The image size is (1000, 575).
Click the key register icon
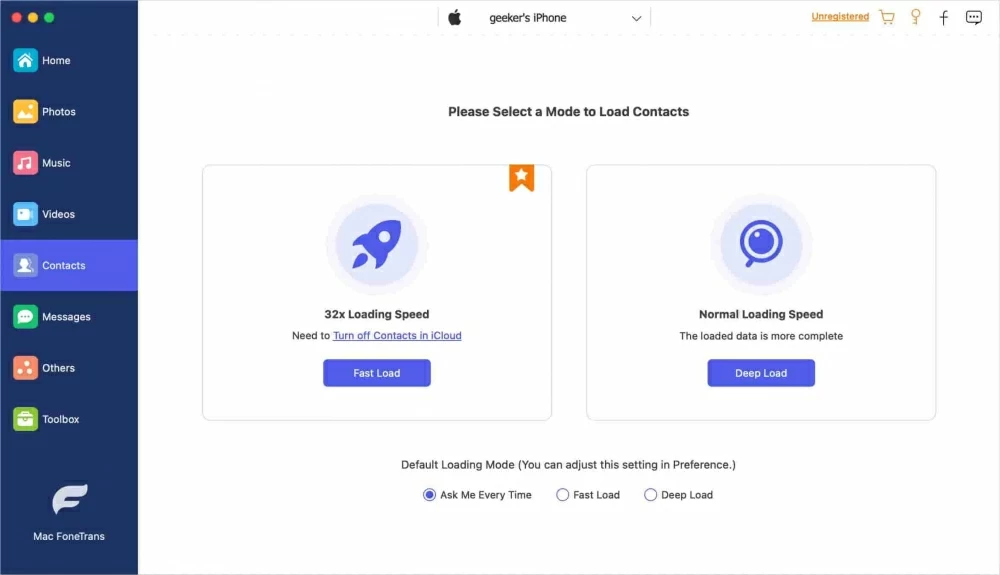pos(915,17)
